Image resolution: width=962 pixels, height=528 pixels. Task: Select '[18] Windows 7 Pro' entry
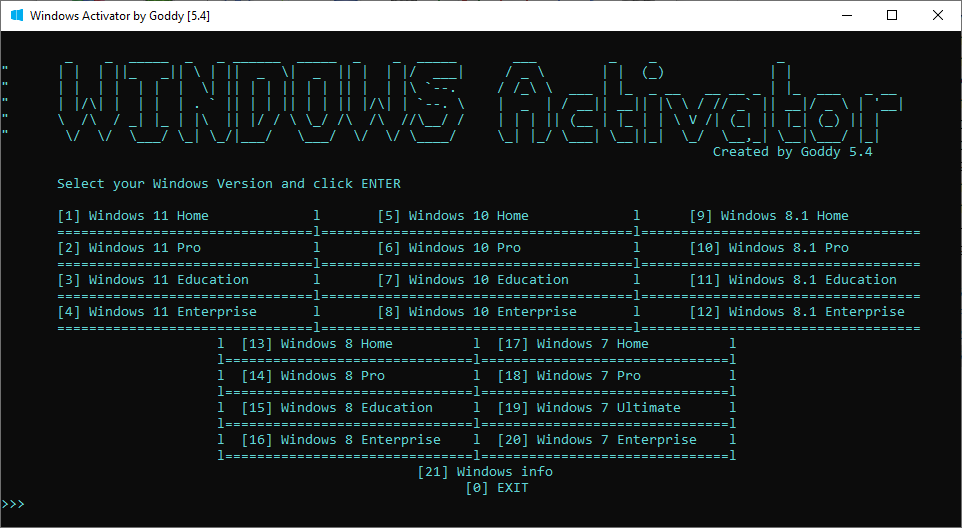click(569, 375)
